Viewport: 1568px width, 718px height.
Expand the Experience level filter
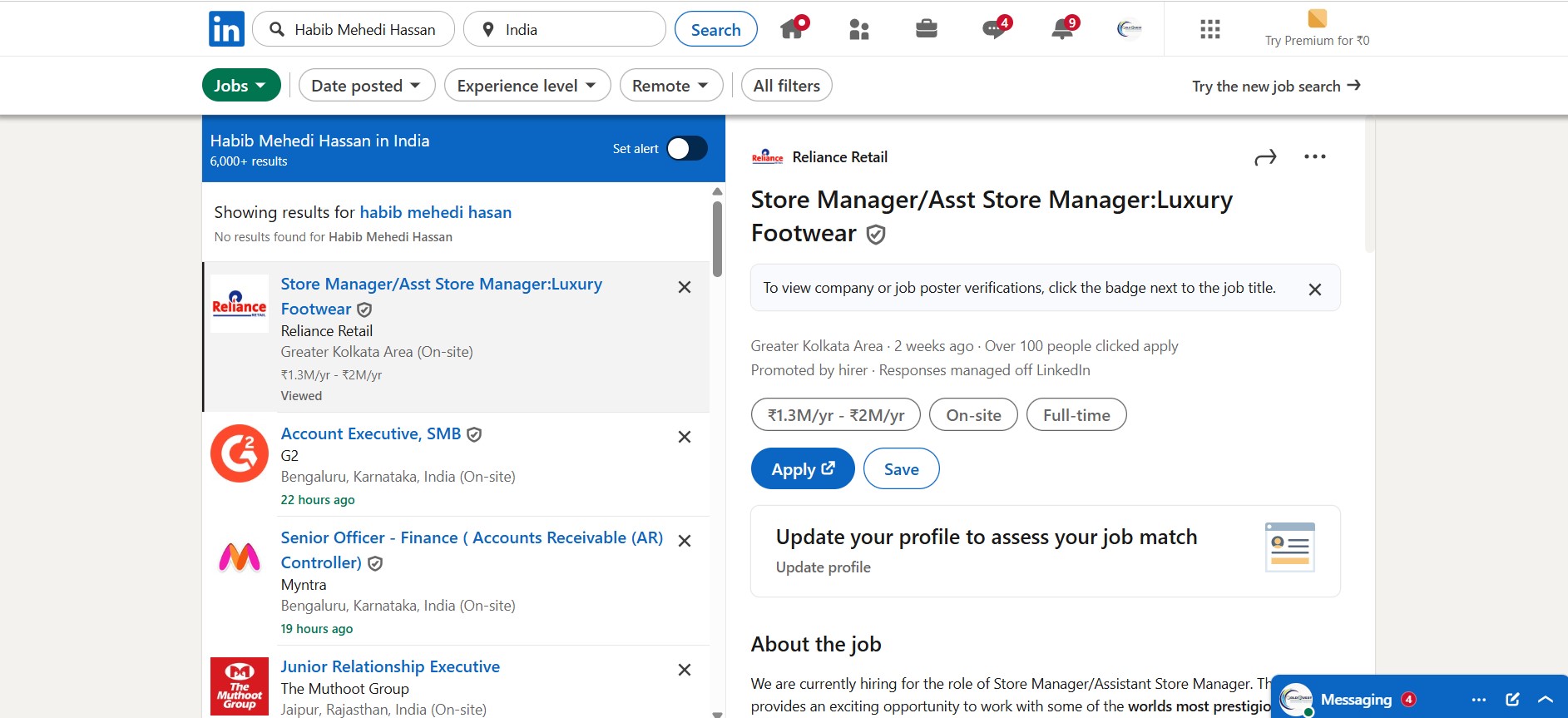click(x=527, y=86)
